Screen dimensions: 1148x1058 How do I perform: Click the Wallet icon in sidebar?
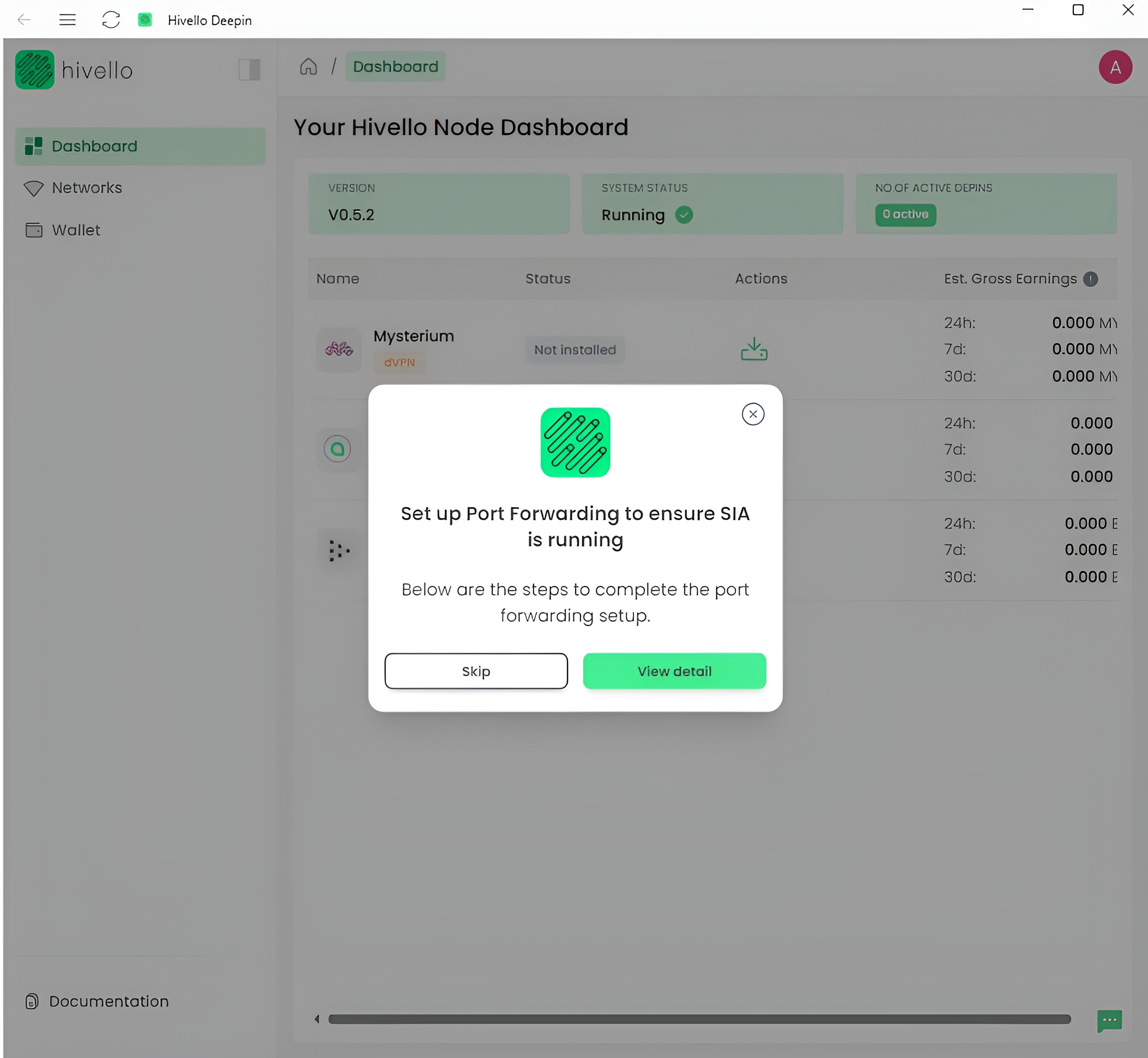(34, 230)
